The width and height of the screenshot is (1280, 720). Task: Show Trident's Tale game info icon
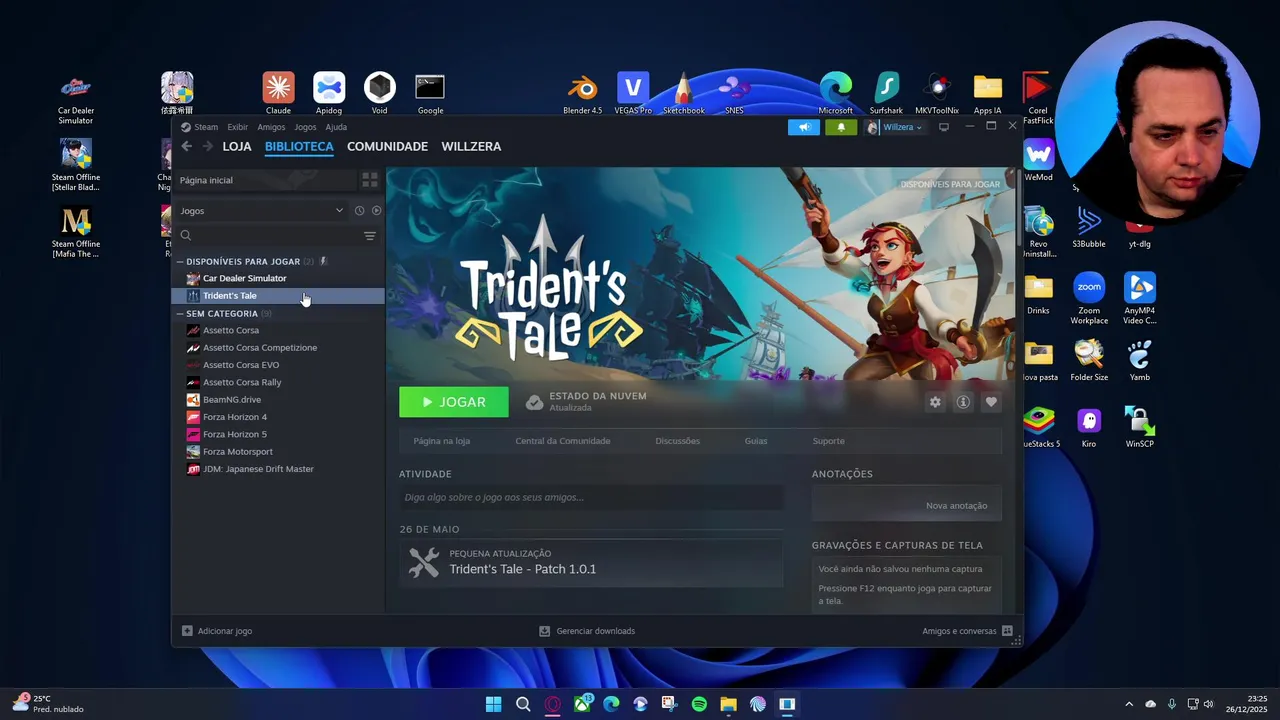coord(963,402)
